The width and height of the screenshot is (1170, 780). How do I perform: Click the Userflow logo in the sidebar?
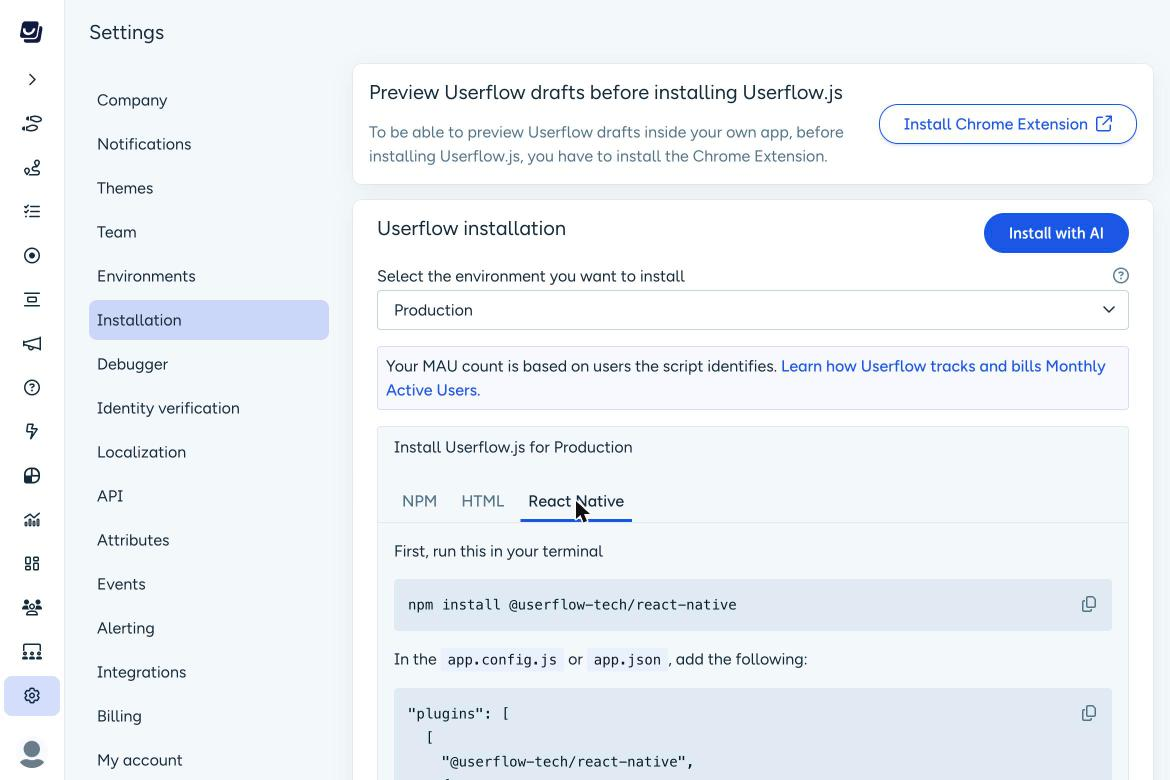click(31, 31)
